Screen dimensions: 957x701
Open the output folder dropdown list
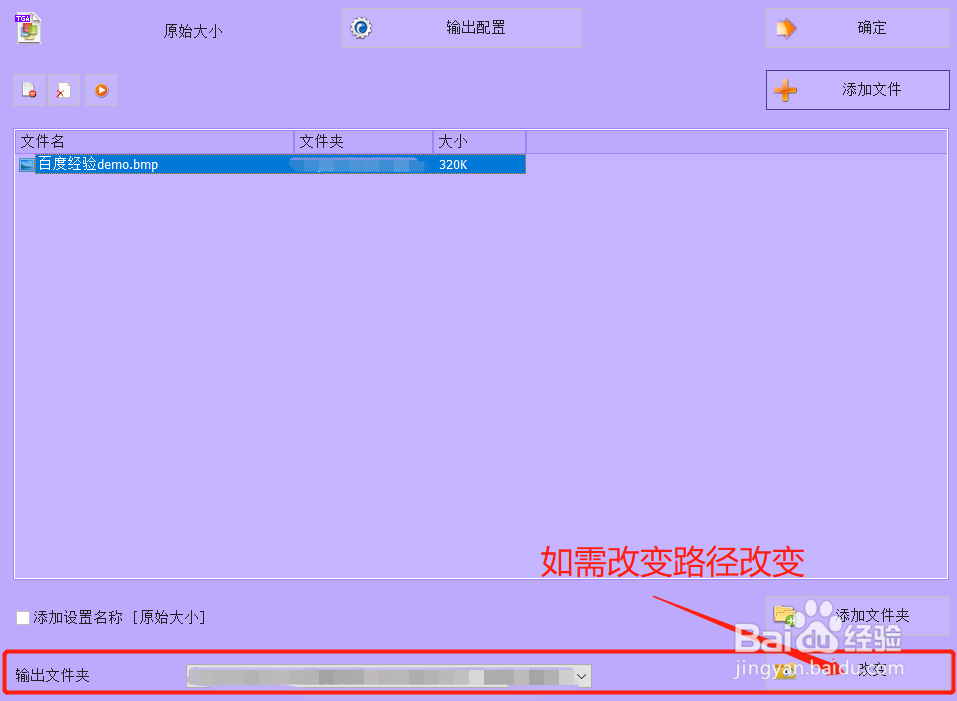coord(581,675)
